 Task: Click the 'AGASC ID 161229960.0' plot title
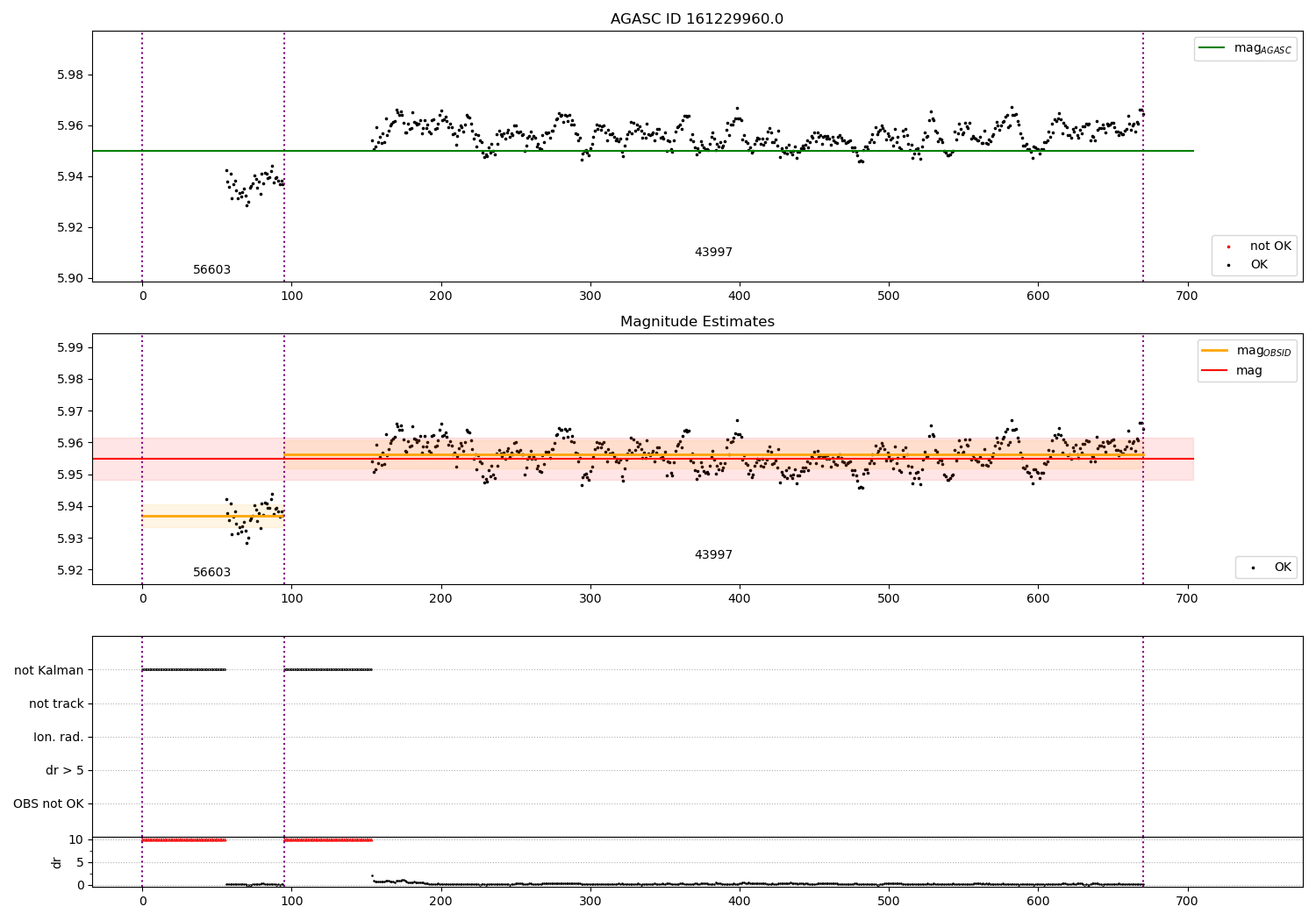(697, 19)
